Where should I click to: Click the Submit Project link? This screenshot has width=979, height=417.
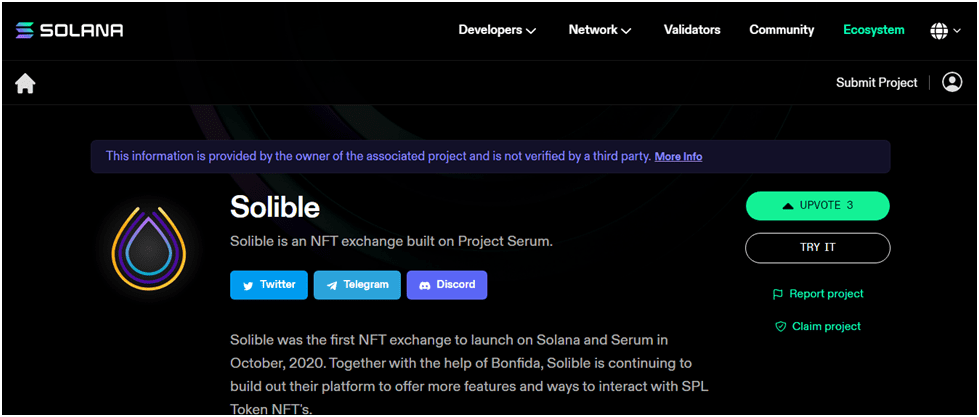pos(877,82)
